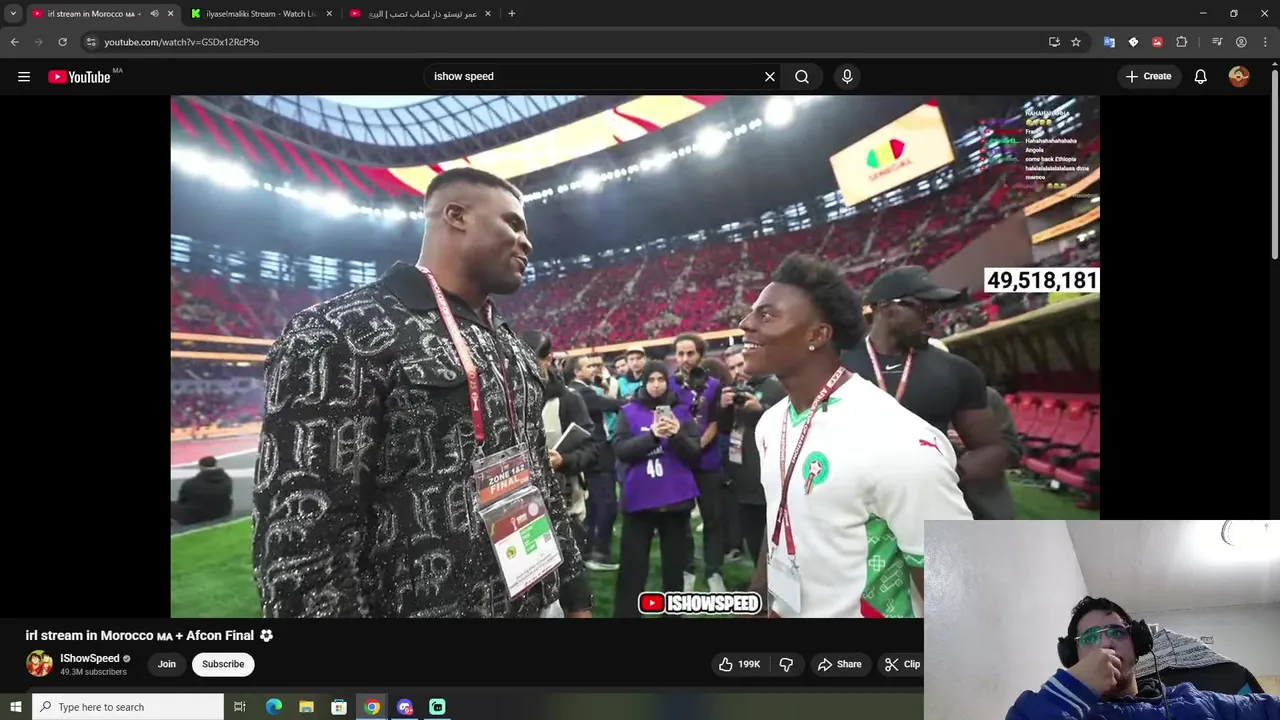The image size is (1280, 720).
Task: Open the red image extension
Action: point(1157,42)
